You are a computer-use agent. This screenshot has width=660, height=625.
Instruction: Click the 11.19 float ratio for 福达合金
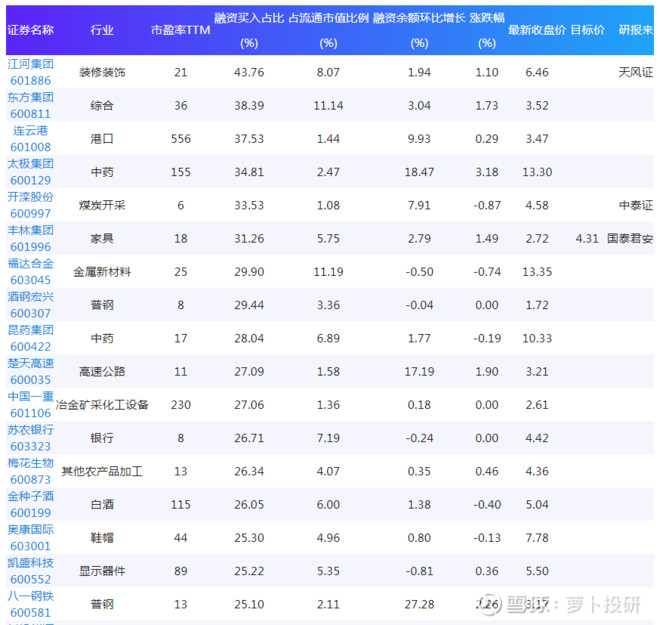328,272
